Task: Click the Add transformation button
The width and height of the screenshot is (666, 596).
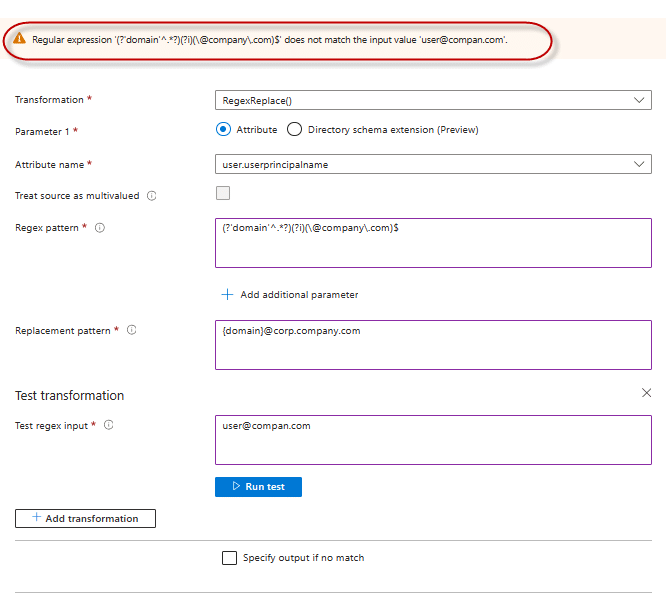Action: pos(85,518)
